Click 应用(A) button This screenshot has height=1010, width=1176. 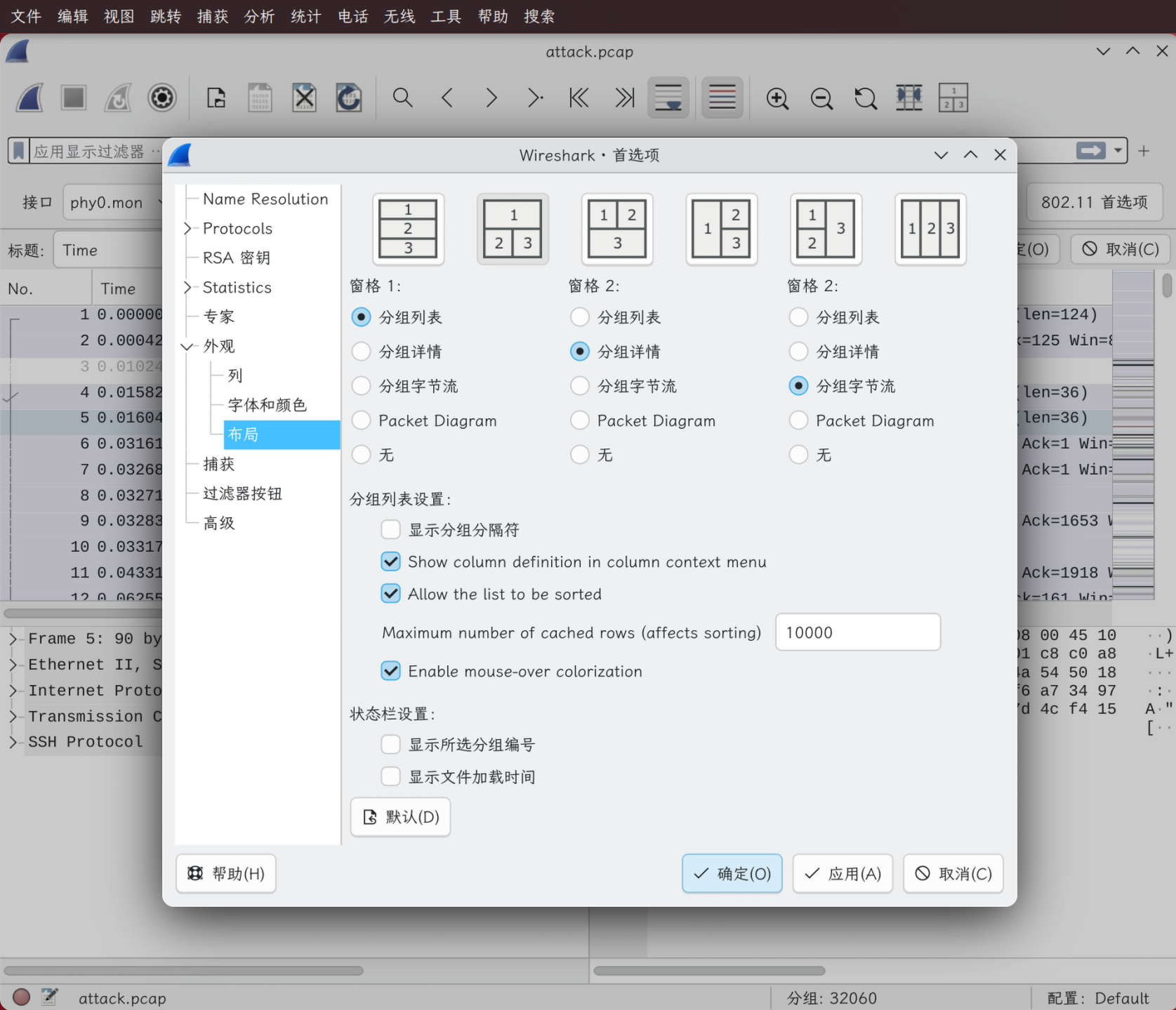[843, 873]
